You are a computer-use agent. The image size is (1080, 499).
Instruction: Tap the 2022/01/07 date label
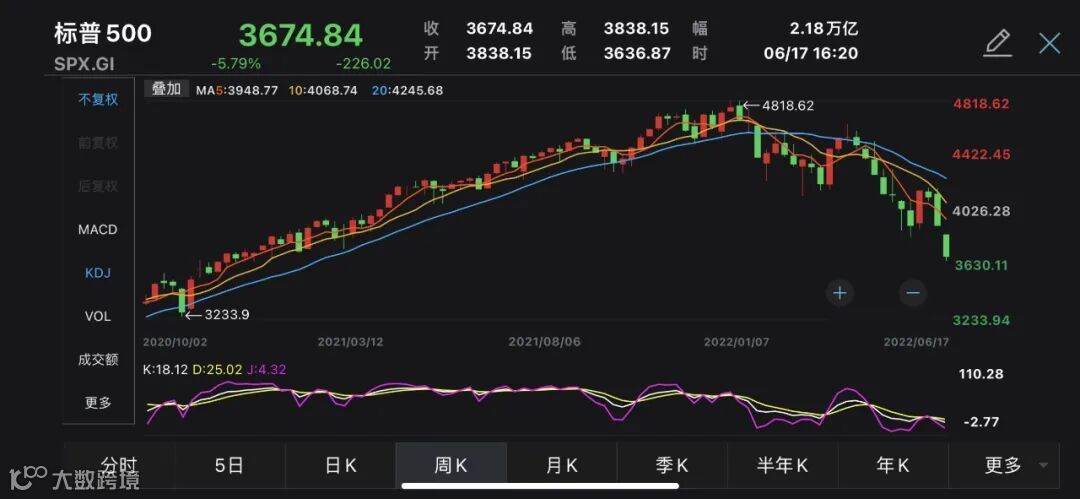click(x=738, y=342)
